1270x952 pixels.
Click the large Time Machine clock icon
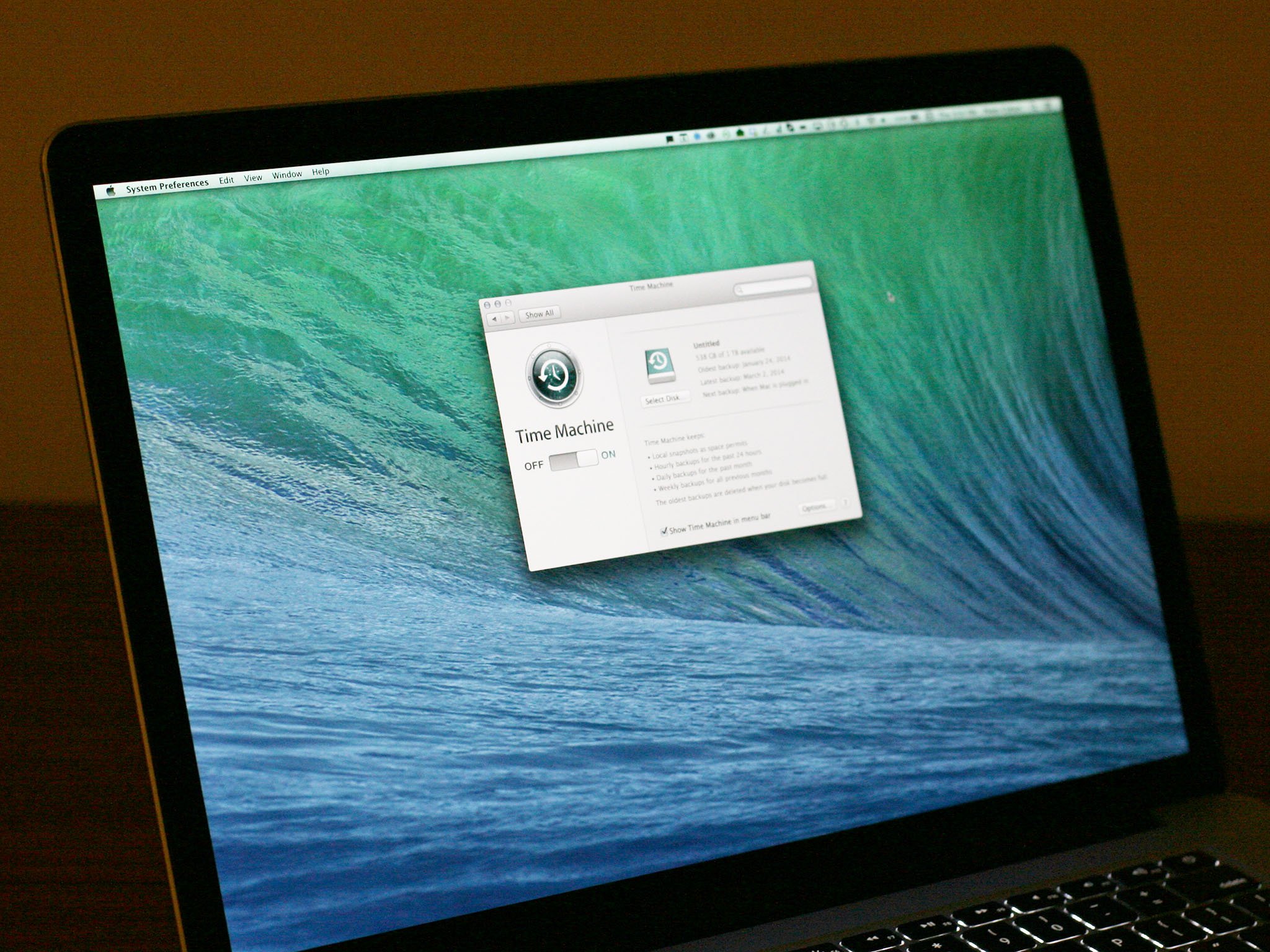tap(554, 374)
